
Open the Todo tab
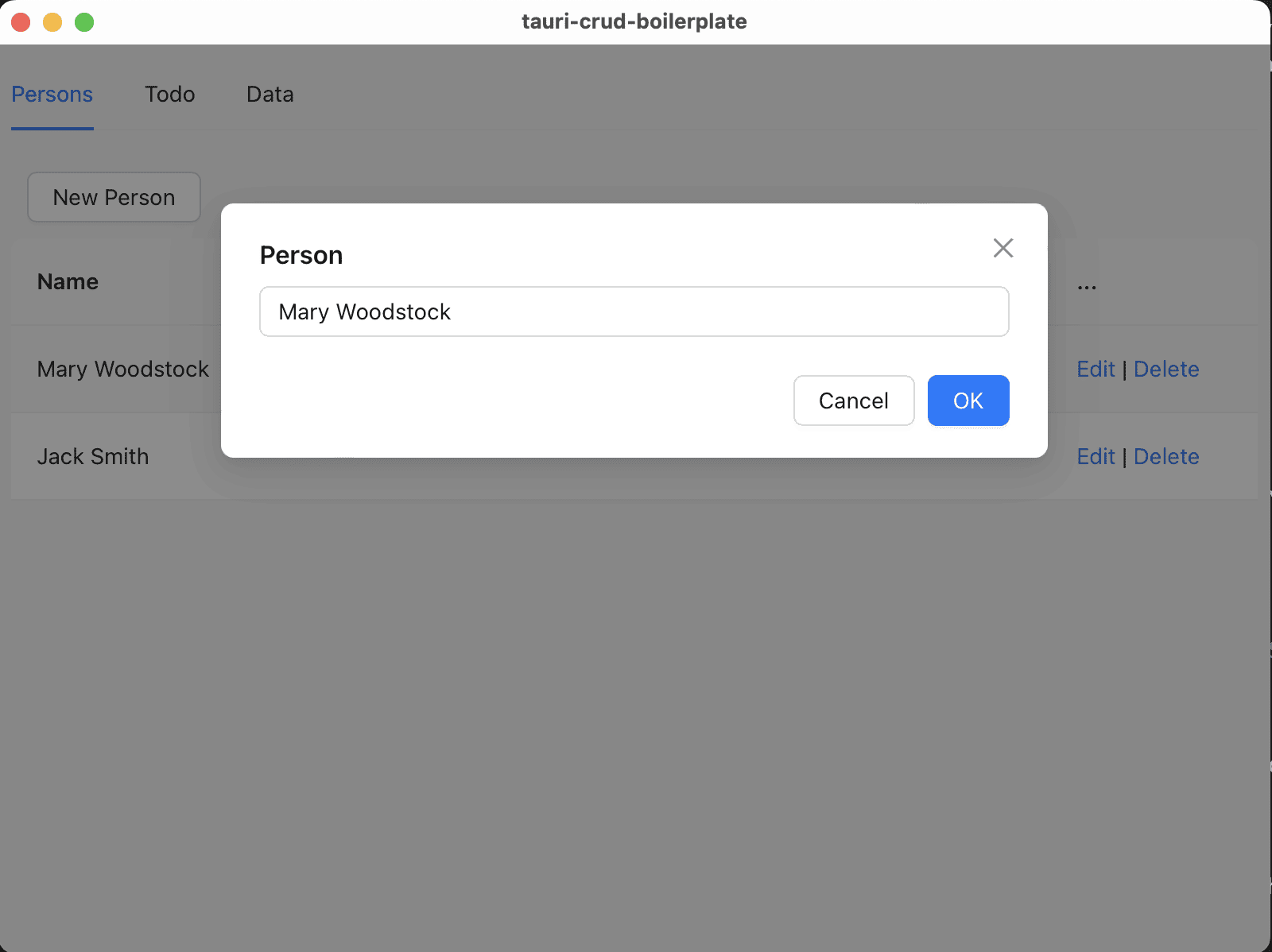point(169,95)
